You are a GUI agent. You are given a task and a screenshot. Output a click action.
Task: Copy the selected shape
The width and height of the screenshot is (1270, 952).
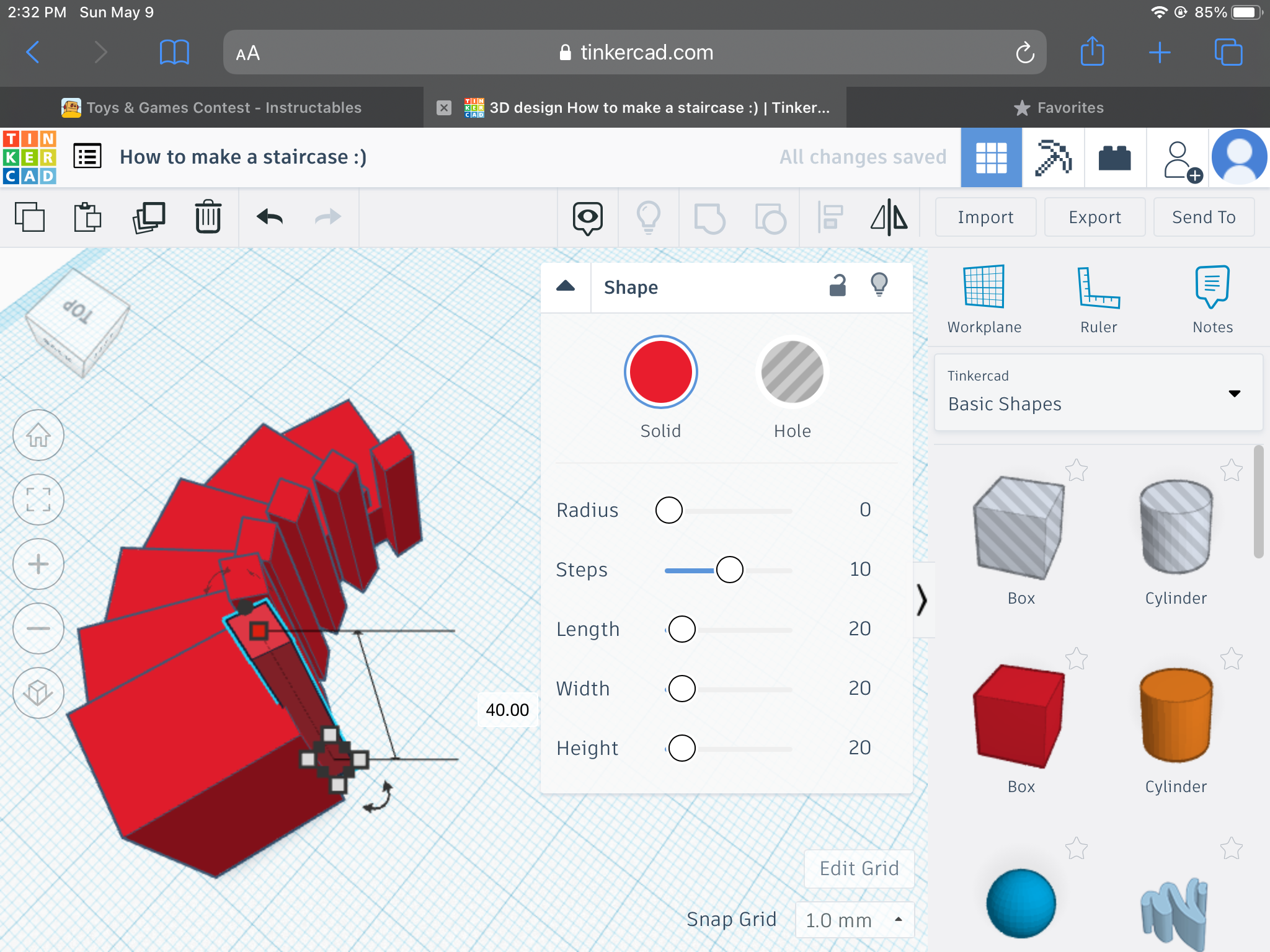coord(30,217)
